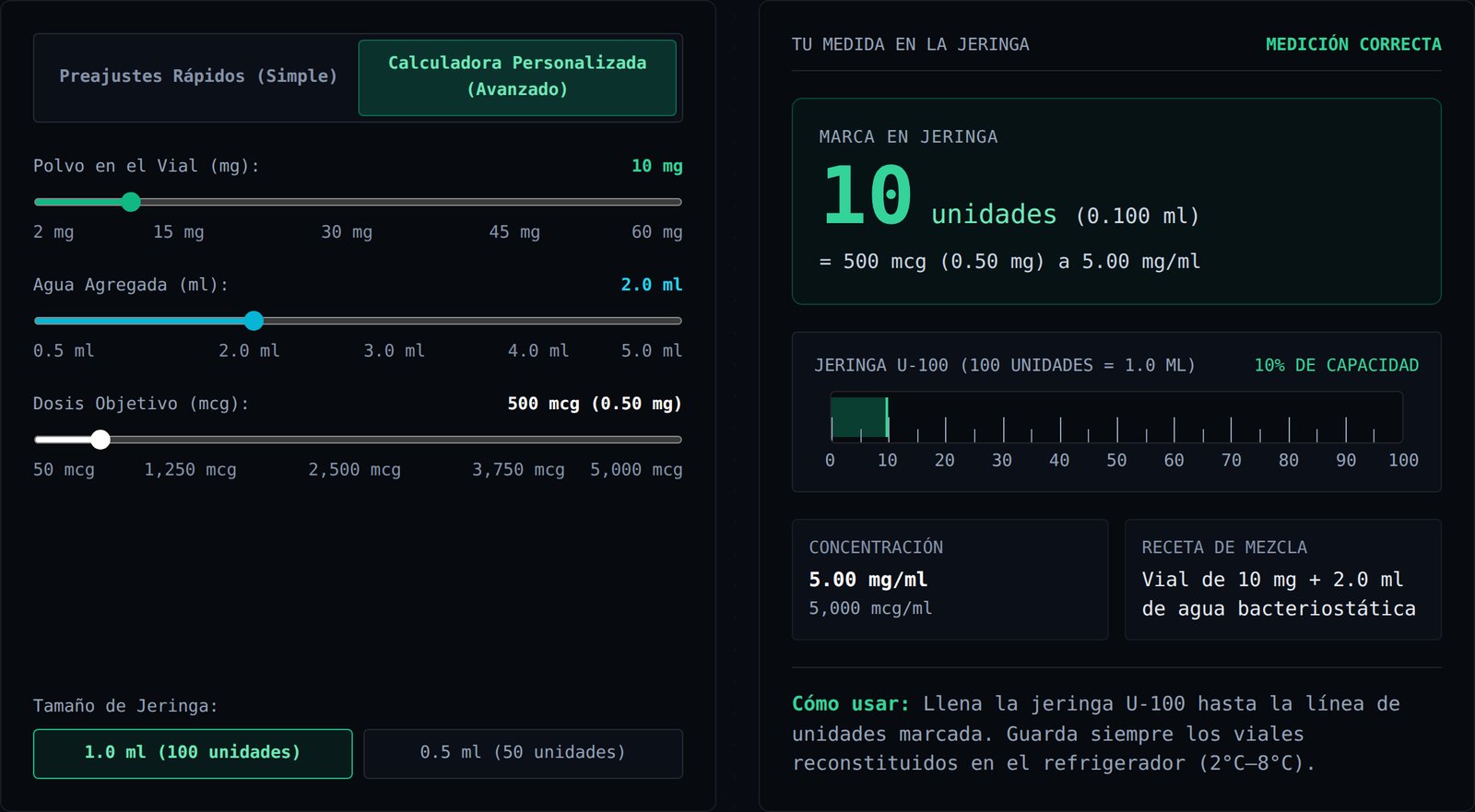Screen dimensions: 1475x812
Task: Click the large '10' units number
Action: (x=867, y=195)
